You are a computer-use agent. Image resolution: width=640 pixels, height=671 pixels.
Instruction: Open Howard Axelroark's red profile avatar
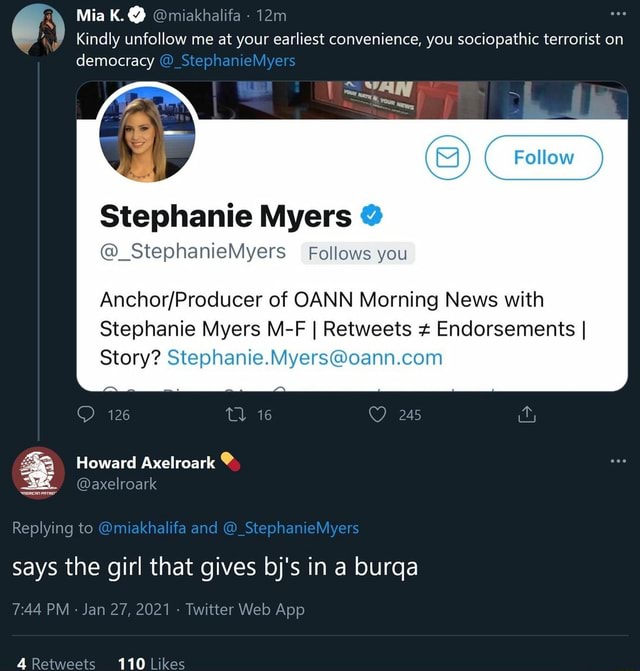tap(38, 473)
